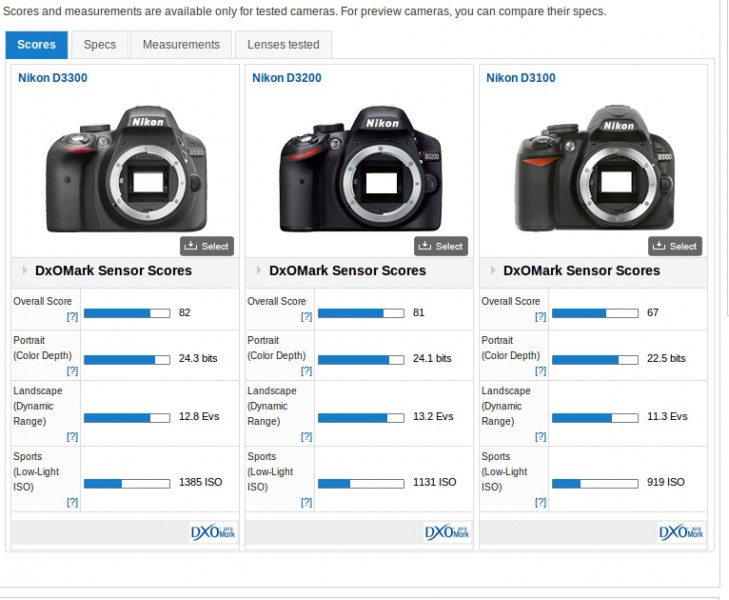Open the Specs tab
This screenshot has width=729, height=600.
coord(100,45)
